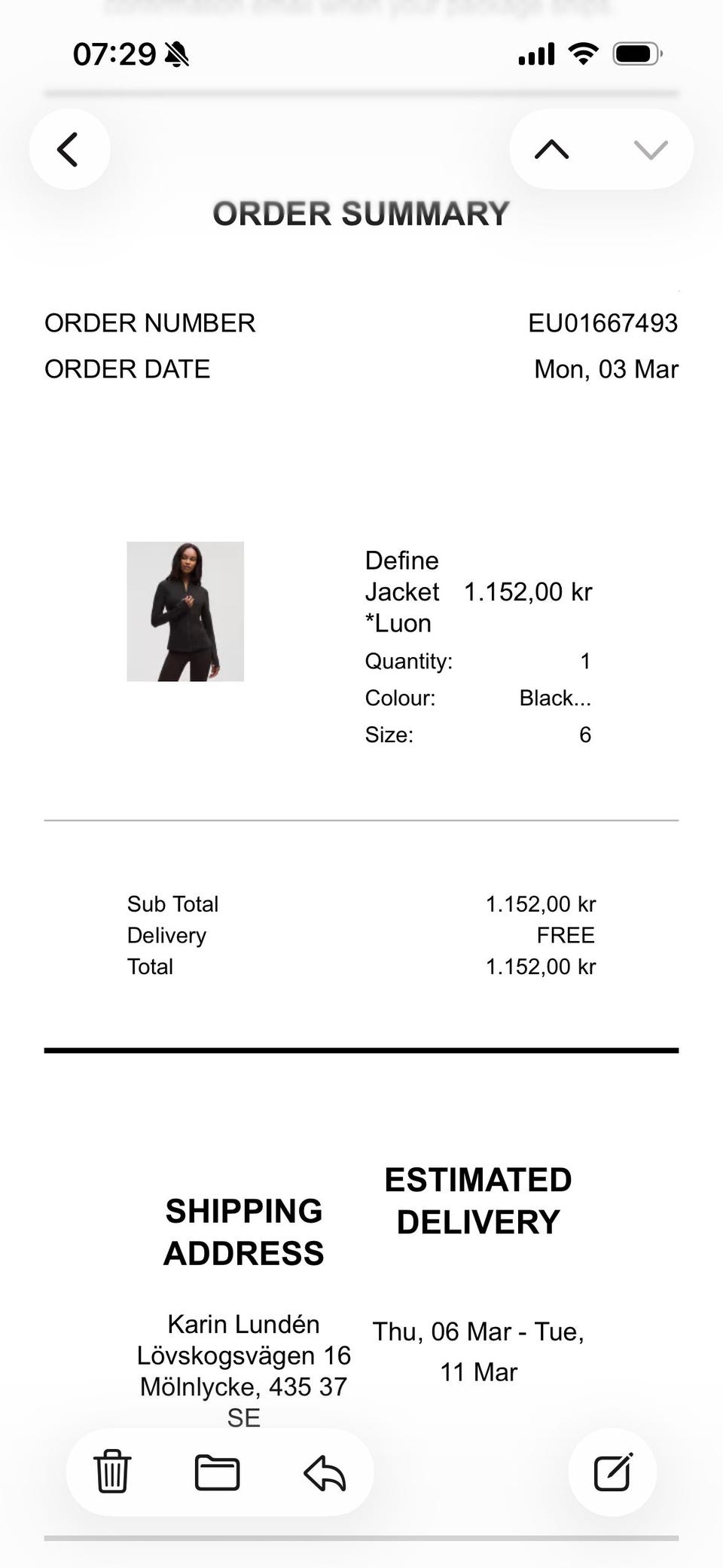The image size is (723, 1568).
Task: Tap order number EU01667493
Action: coord(602,323)
